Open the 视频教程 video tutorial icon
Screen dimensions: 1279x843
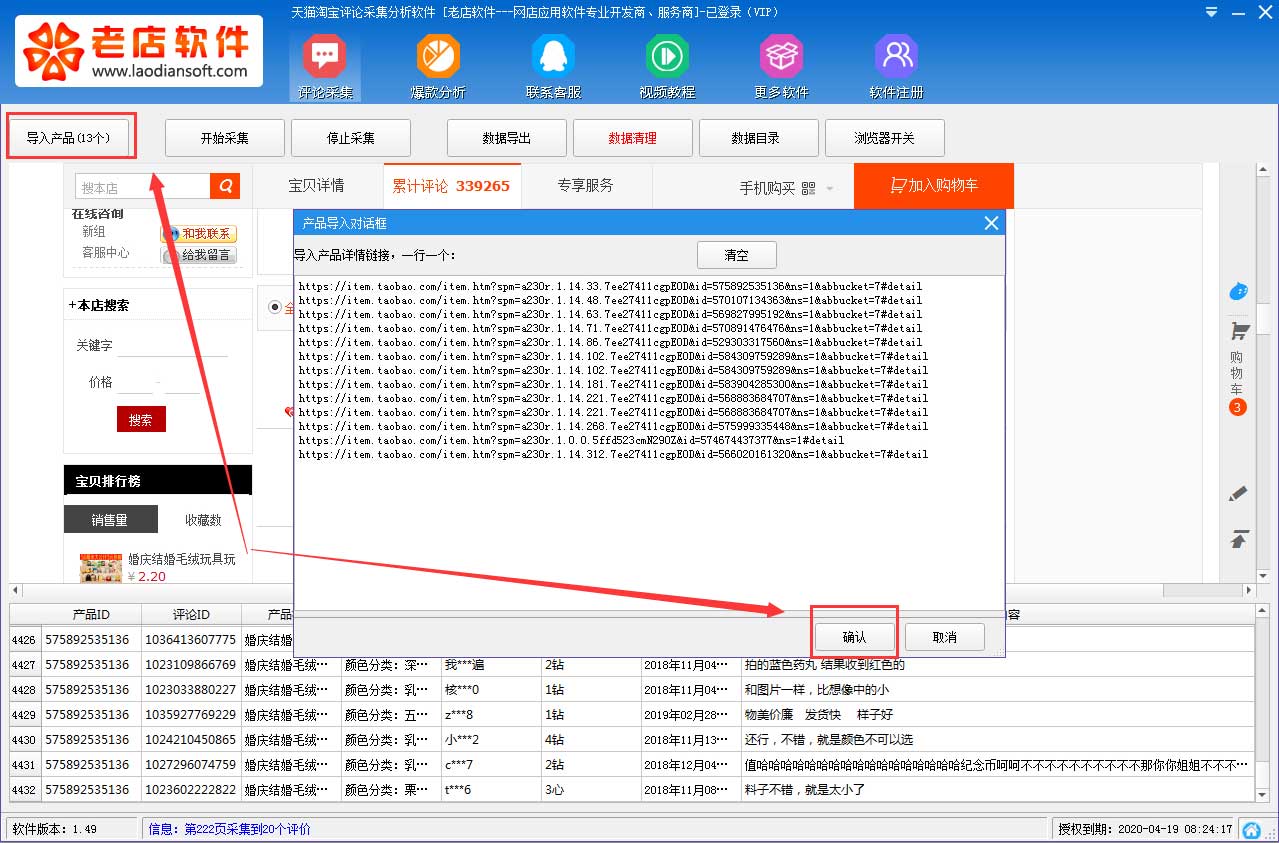[666, 66]
